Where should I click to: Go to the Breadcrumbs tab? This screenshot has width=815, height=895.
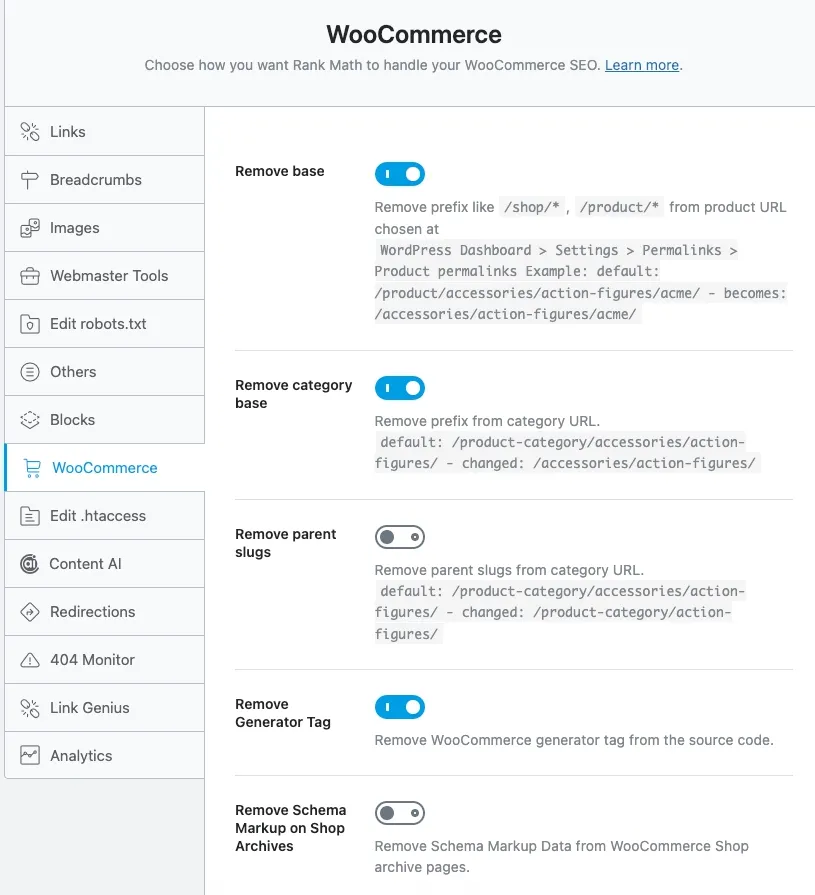(x=104, y=180)
